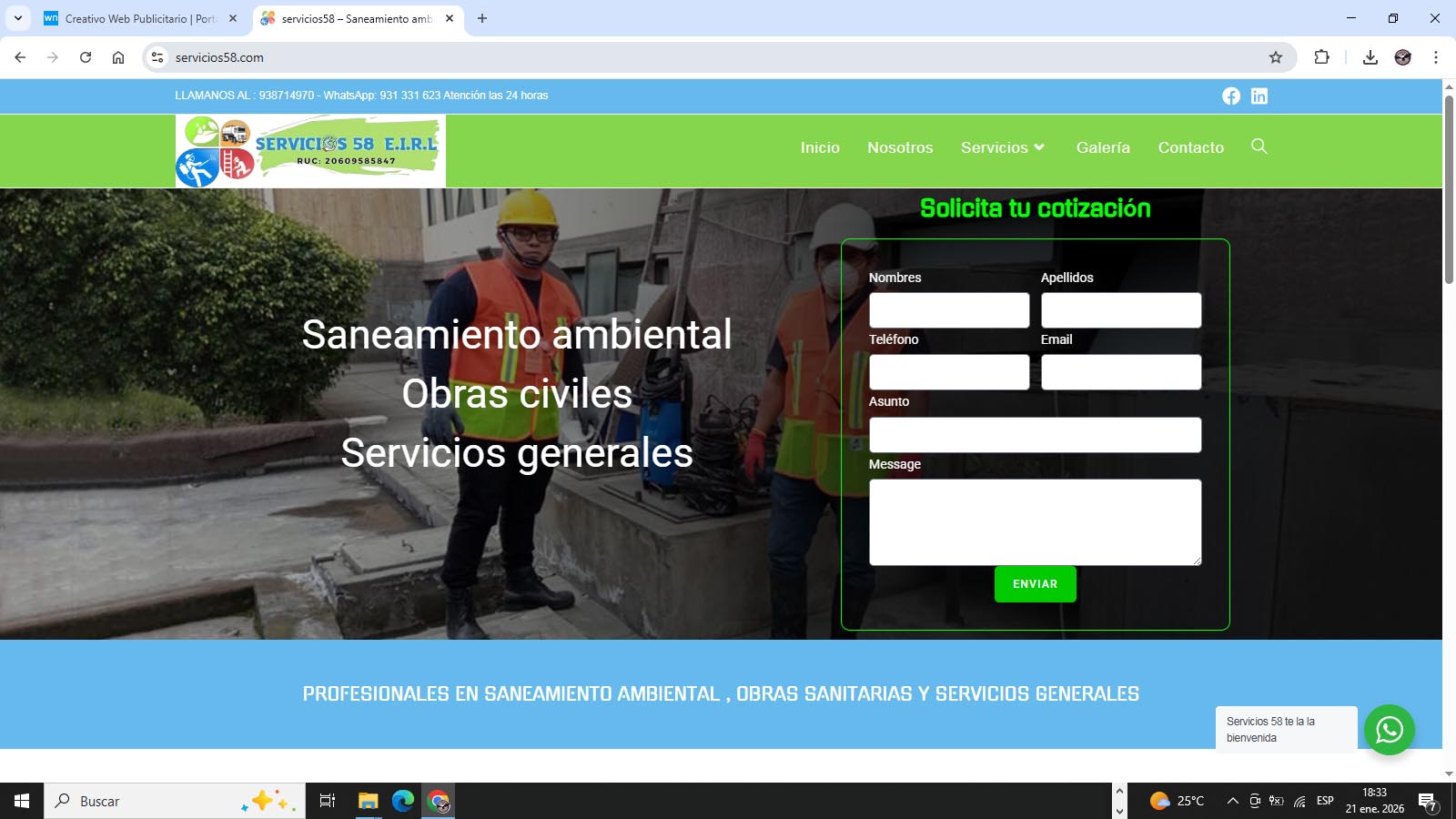Open the WhatsApp chat bubble

(1389, 730)
